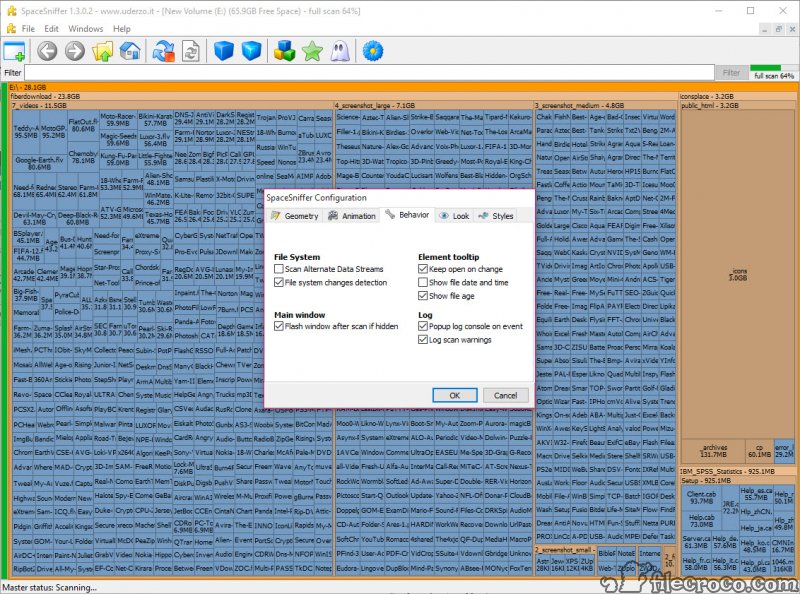
Task: Start a new master scan refresh icon
Action: pyautogui.click(x=163, y=51)
